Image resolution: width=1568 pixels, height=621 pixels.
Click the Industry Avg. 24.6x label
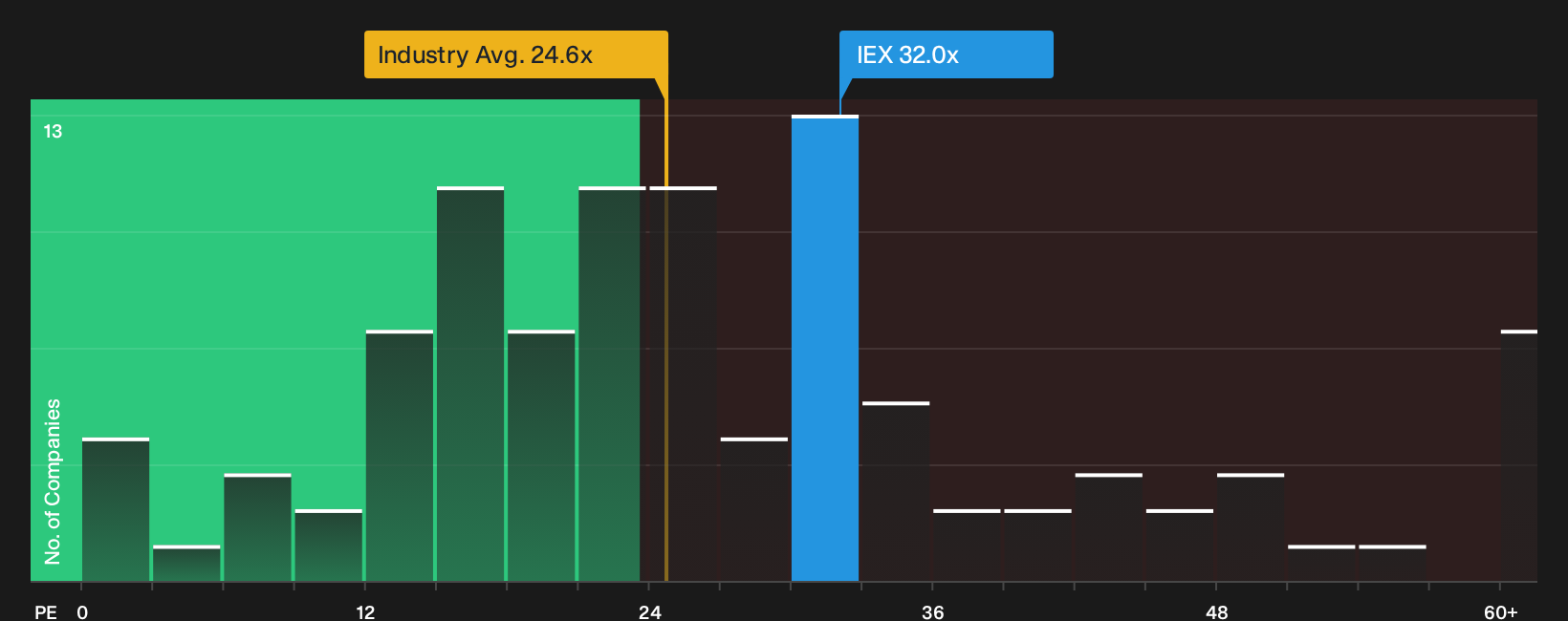point(515,54)
